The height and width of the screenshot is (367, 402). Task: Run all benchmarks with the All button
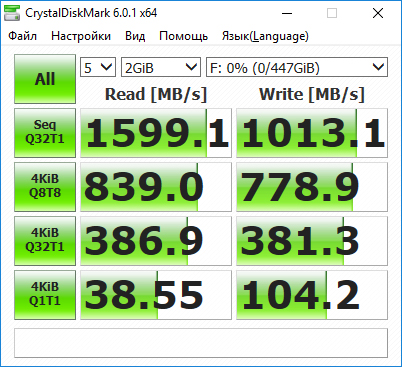(45, 79)
